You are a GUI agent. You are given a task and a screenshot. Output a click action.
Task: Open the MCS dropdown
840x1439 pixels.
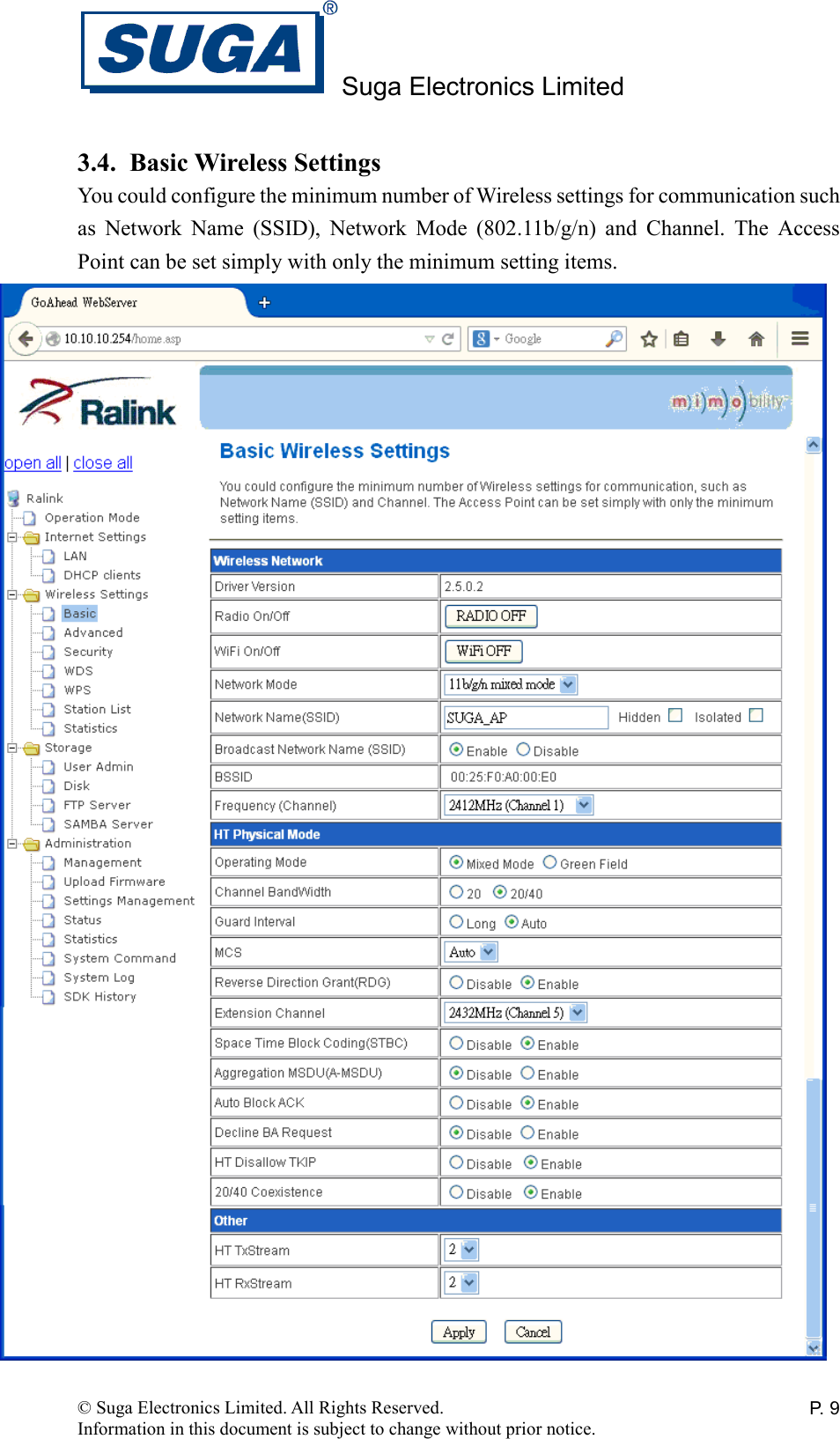coord(471,952)
